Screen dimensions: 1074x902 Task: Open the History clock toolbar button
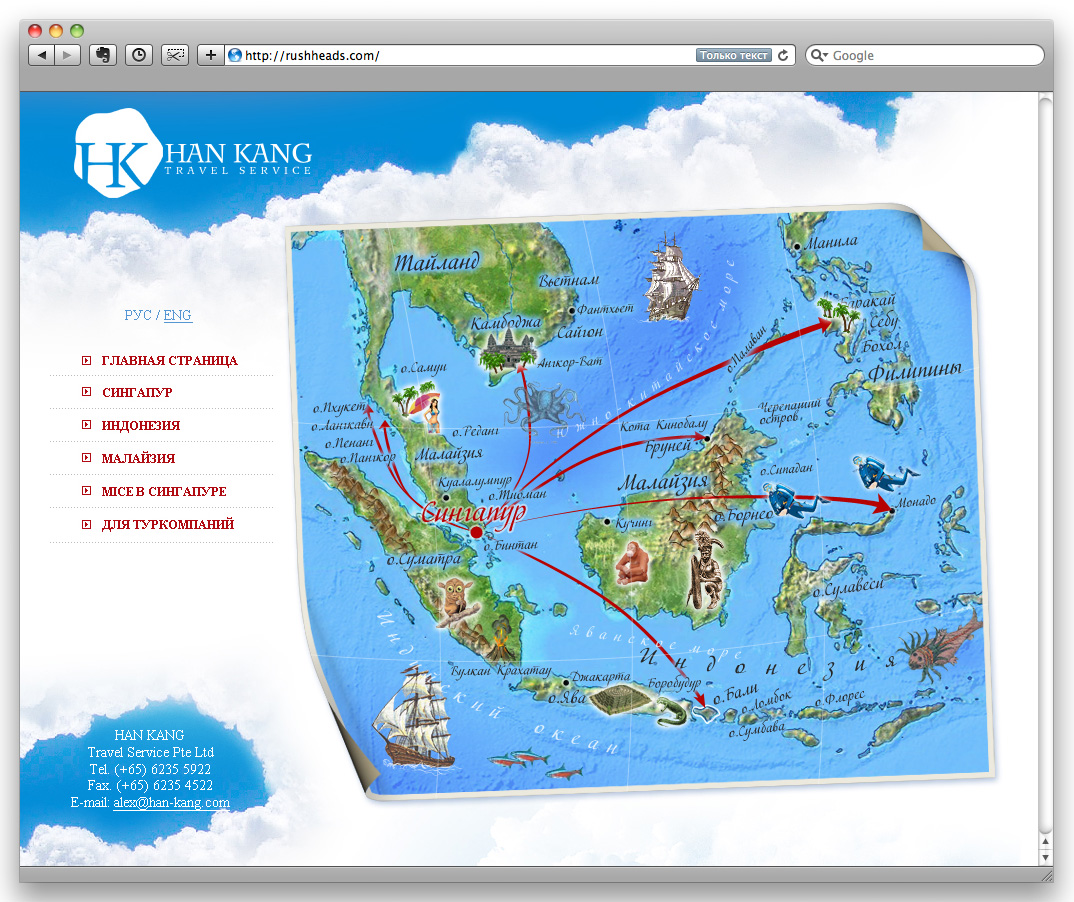[139, 55]
